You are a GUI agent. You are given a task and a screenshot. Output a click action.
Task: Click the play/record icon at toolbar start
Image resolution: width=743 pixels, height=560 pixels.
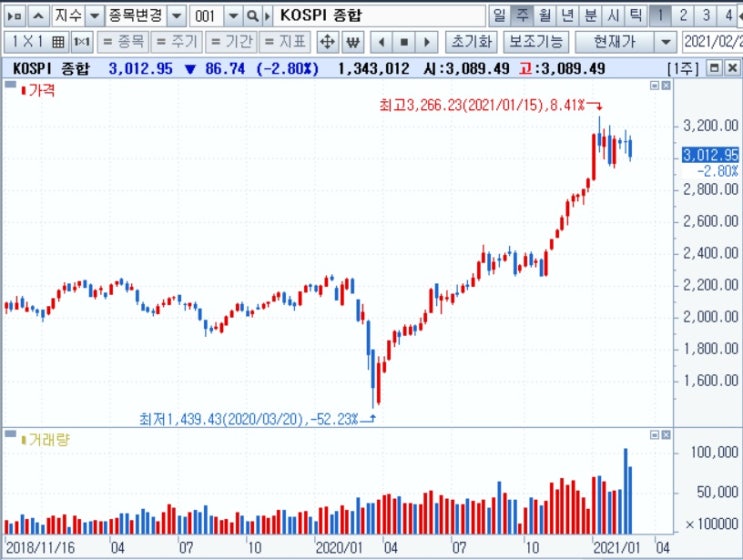tap(14, 17)
